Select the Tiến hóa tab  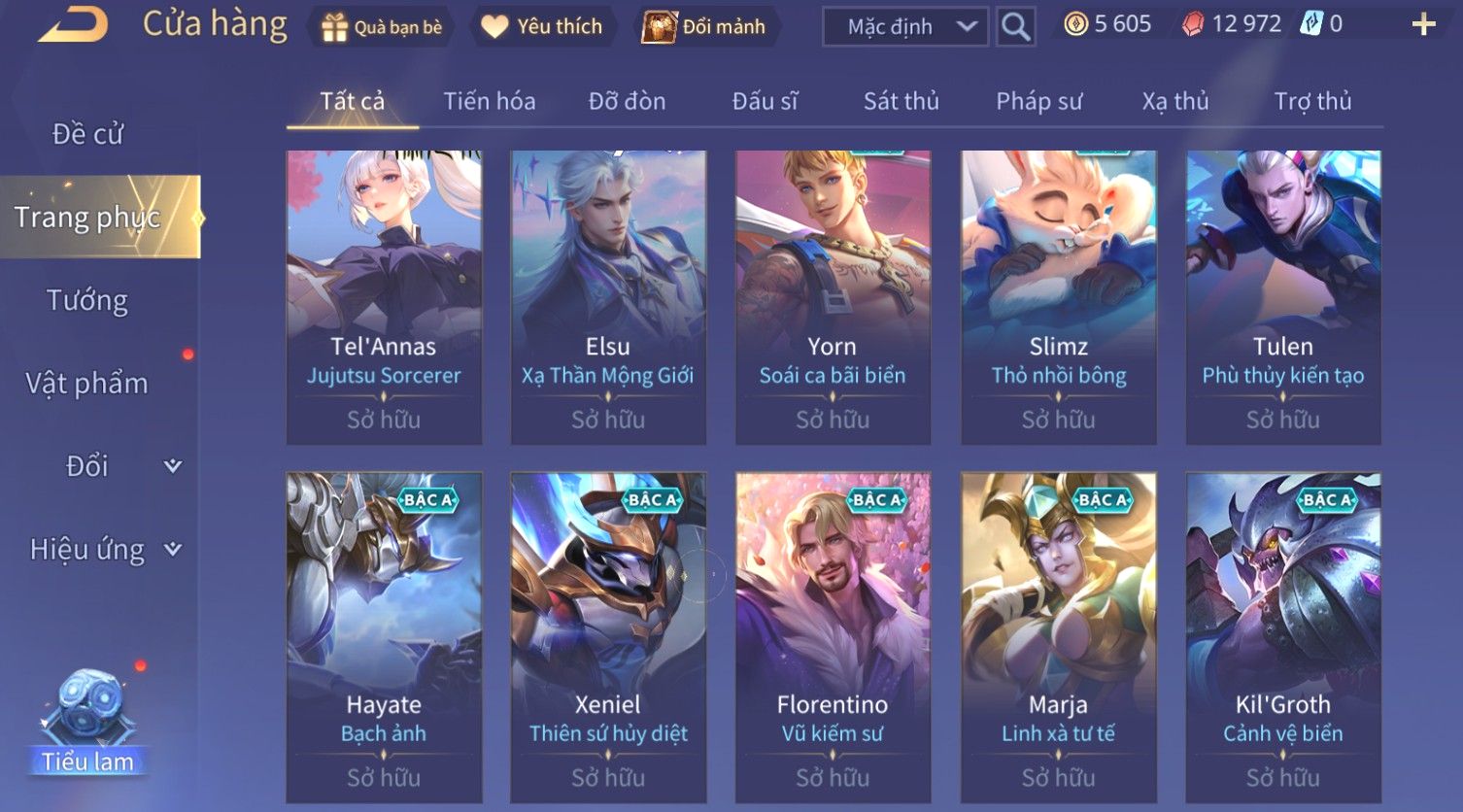coord(489,101)
